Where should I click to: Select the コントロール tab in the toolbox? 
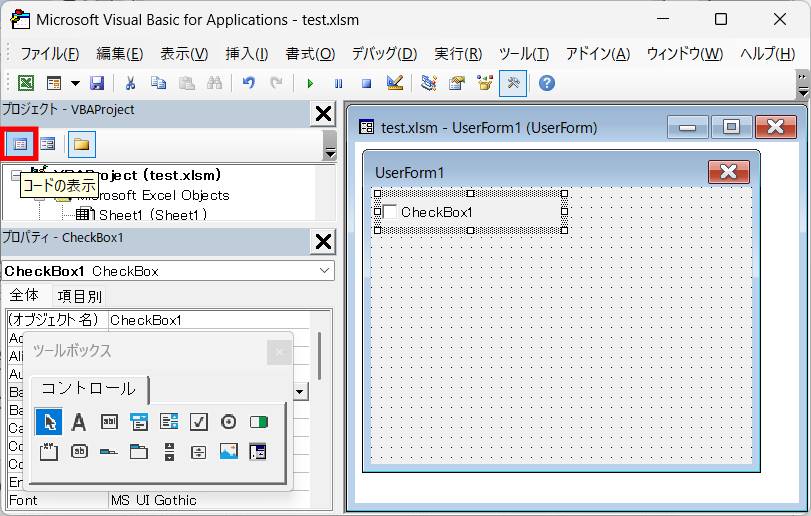click(89, 389)
